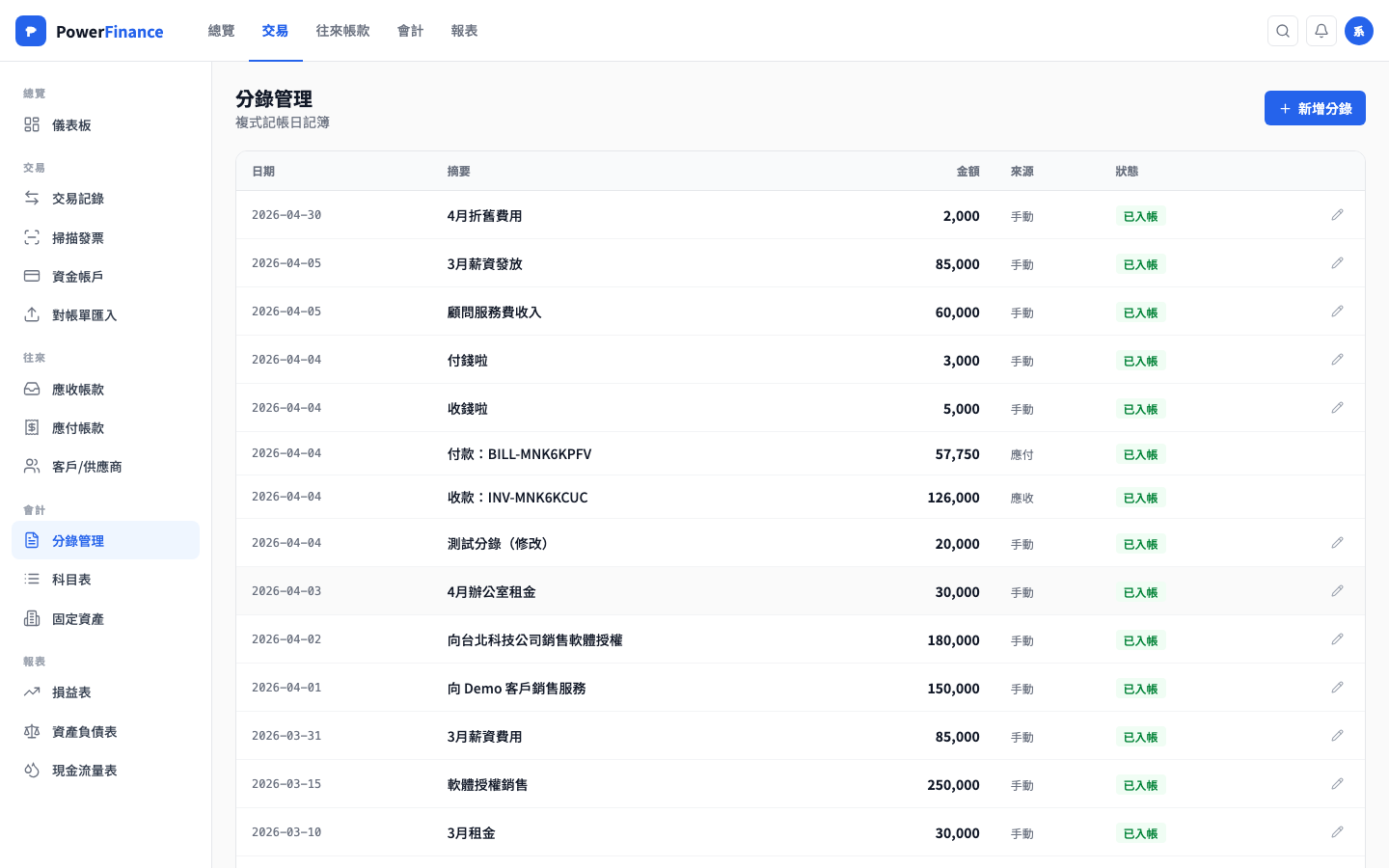Click the 系 user avatar badge

(1359, 30)
